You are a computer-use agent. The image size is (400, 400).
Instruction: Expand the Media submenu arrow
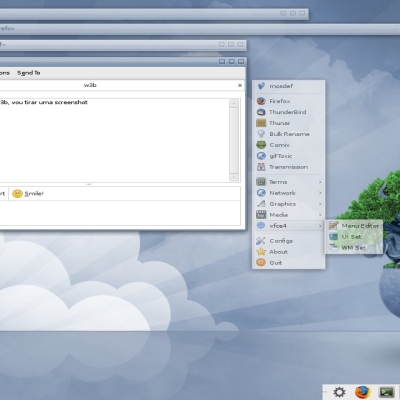(320, 215)
